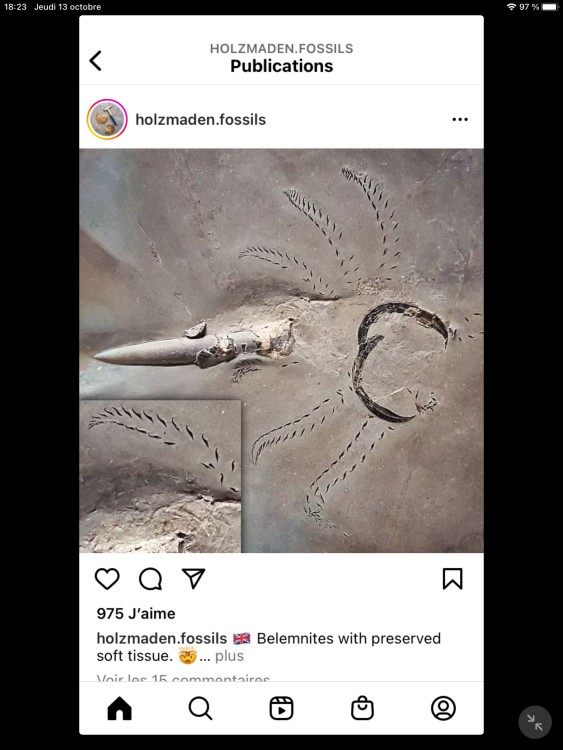Open comments via speech bubble icon

[151, 579]
